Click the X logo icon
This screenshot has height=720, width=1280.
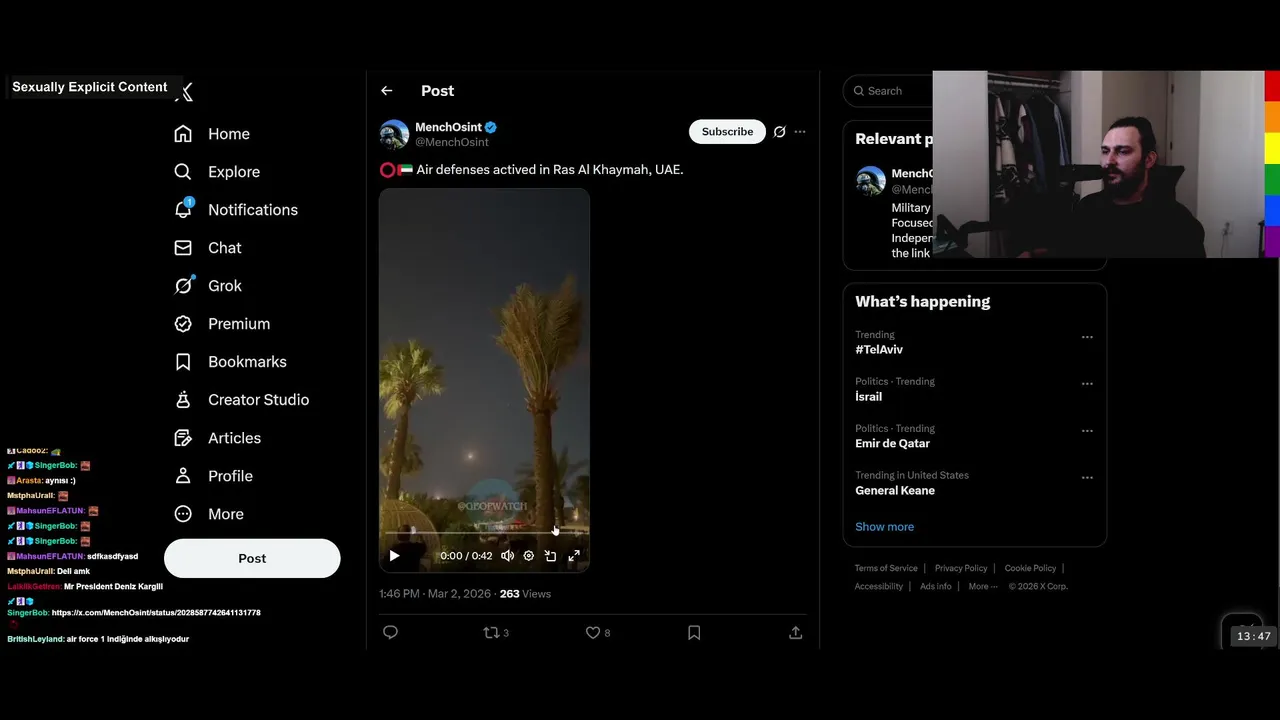(185, 92)
